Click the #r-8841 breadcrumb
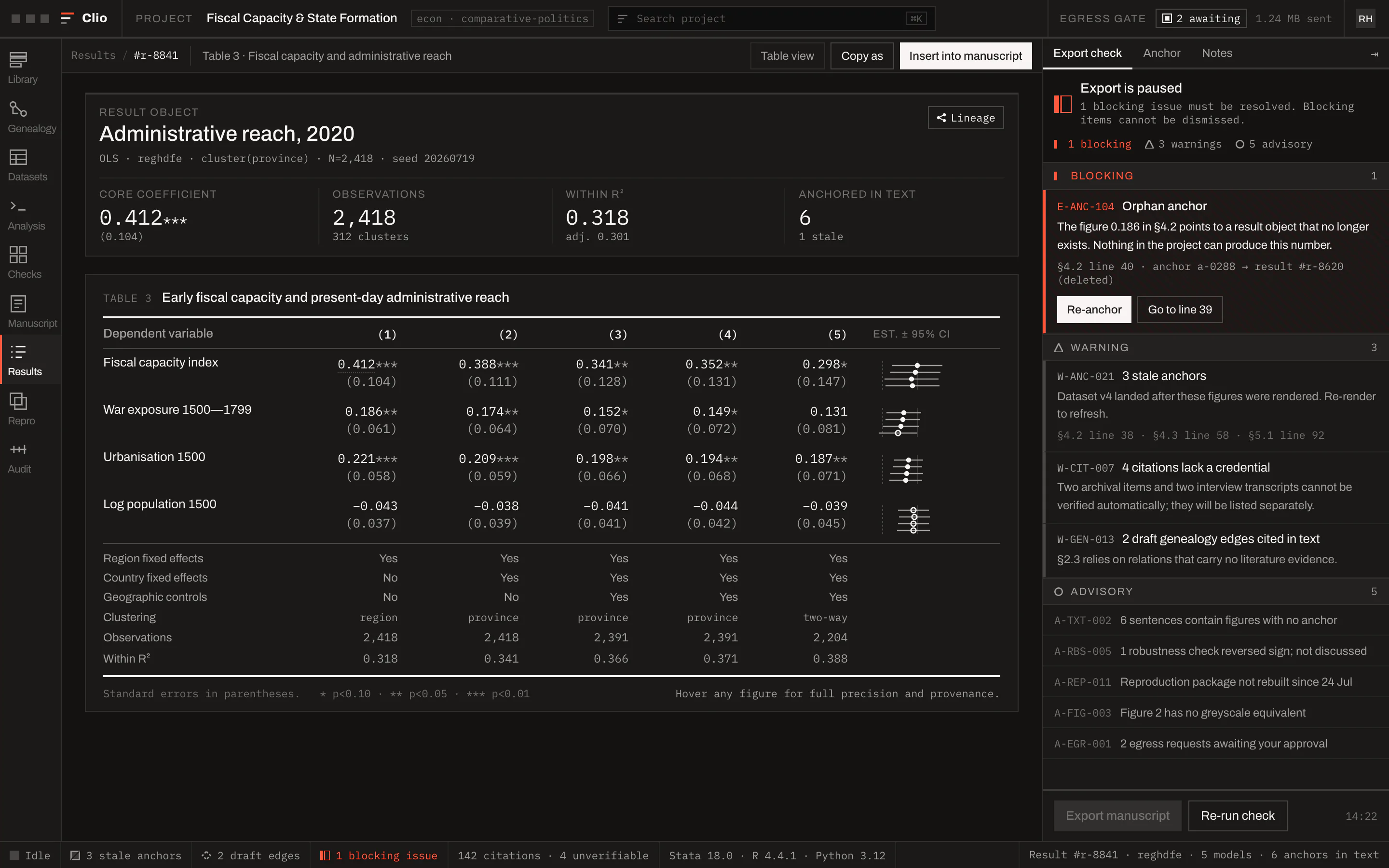Image resolution: width=1389 pixels, height=868 pixels. (156, 55)
